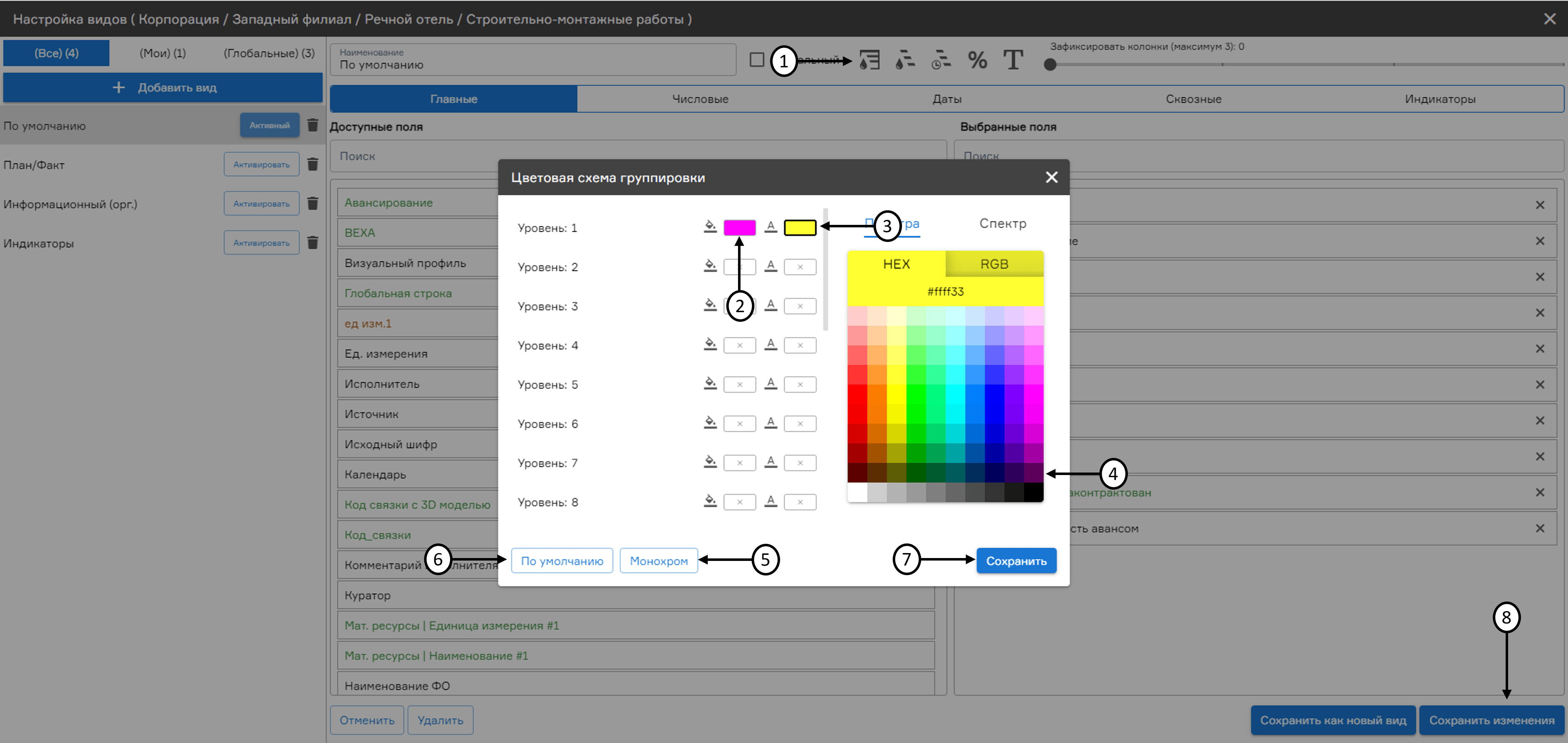
Task: Open percent format settings icon
Action: coord(977,60)
